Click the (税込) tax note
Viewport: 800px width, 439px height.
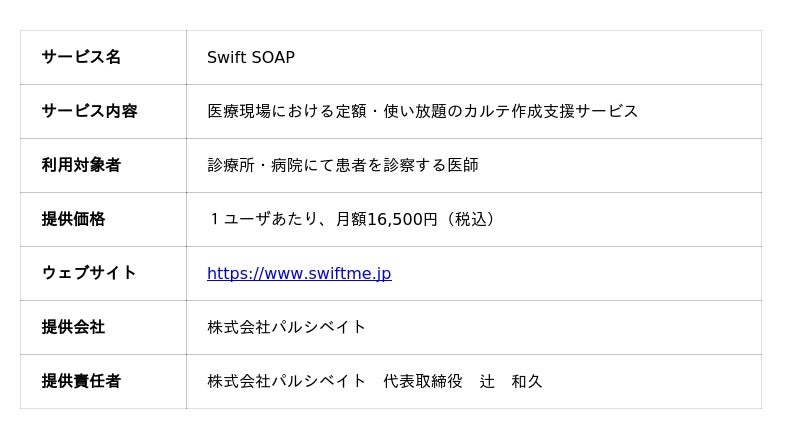469,219
